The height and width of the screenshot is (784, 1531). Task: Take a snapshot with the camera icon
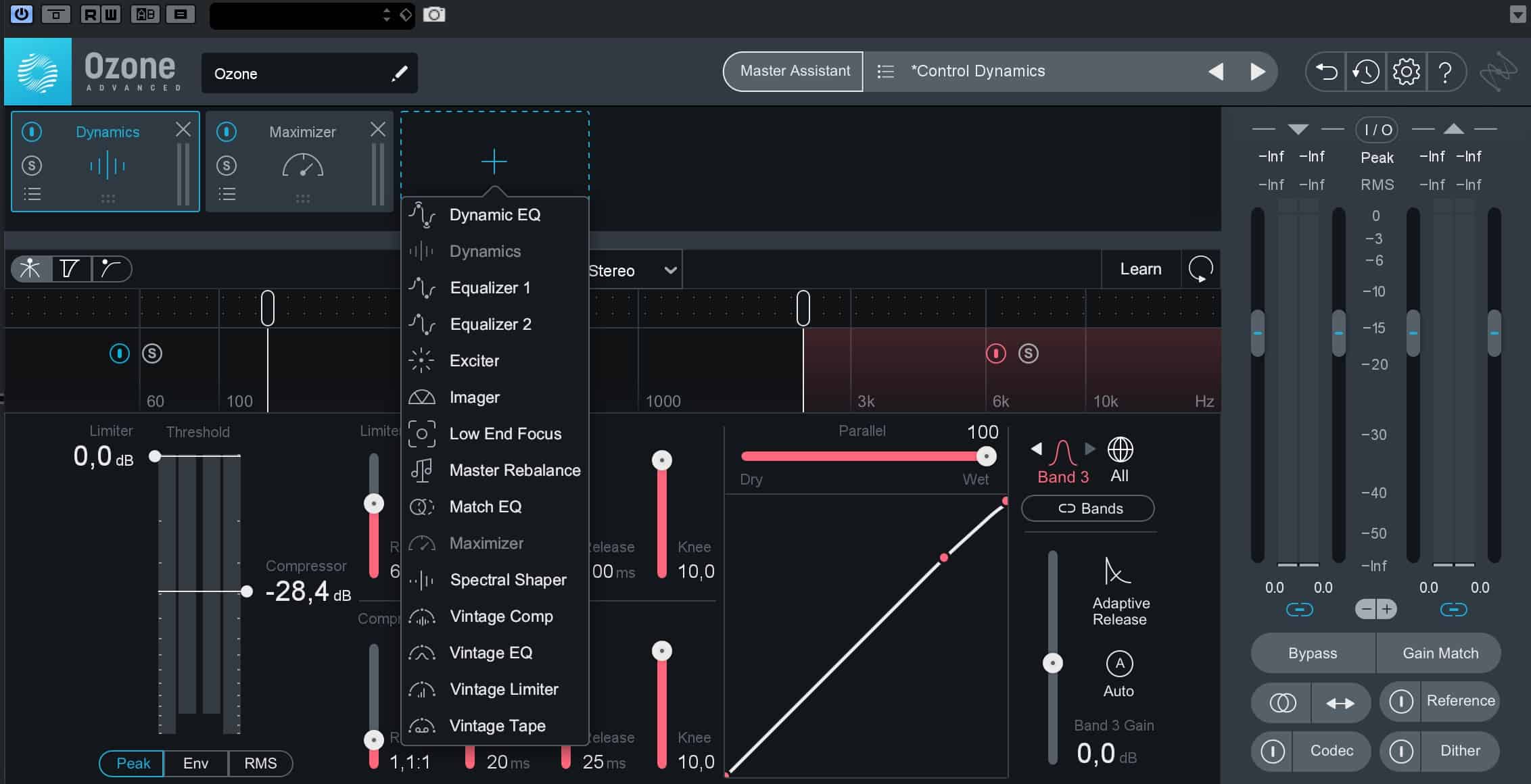[x=434, y=14]
